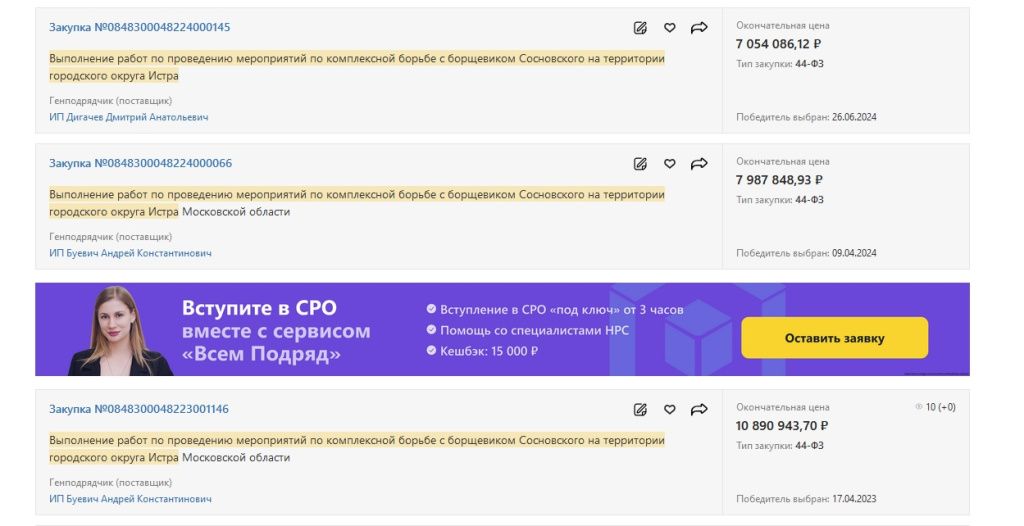Favorite purchase №0848300048224000145 with the heart
Image resolution: width=1024 pixels, height=526 pixels.
pyautogui.click(x=670, y=28)
